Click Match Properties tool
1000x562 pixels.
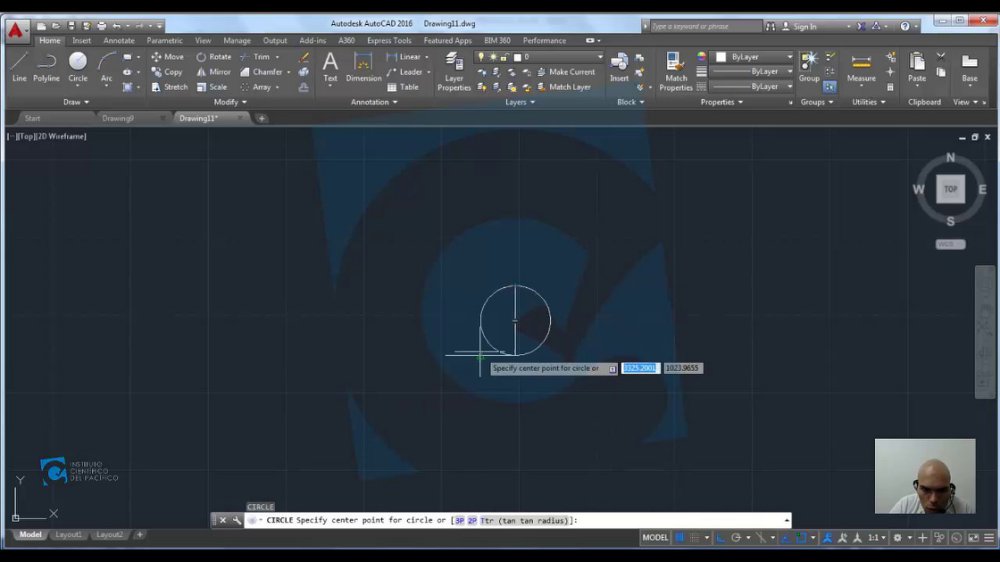tap(675, 71)
